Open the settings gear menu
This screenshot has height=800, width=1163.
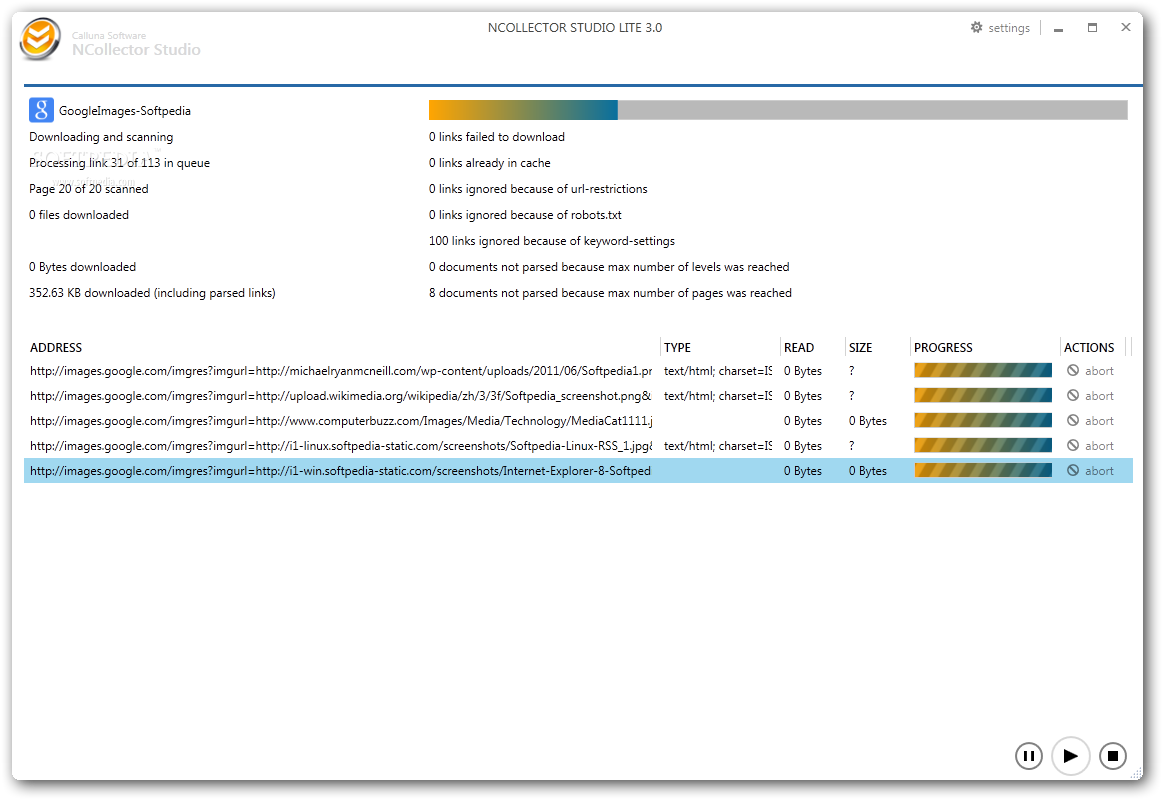point(1000,28)
